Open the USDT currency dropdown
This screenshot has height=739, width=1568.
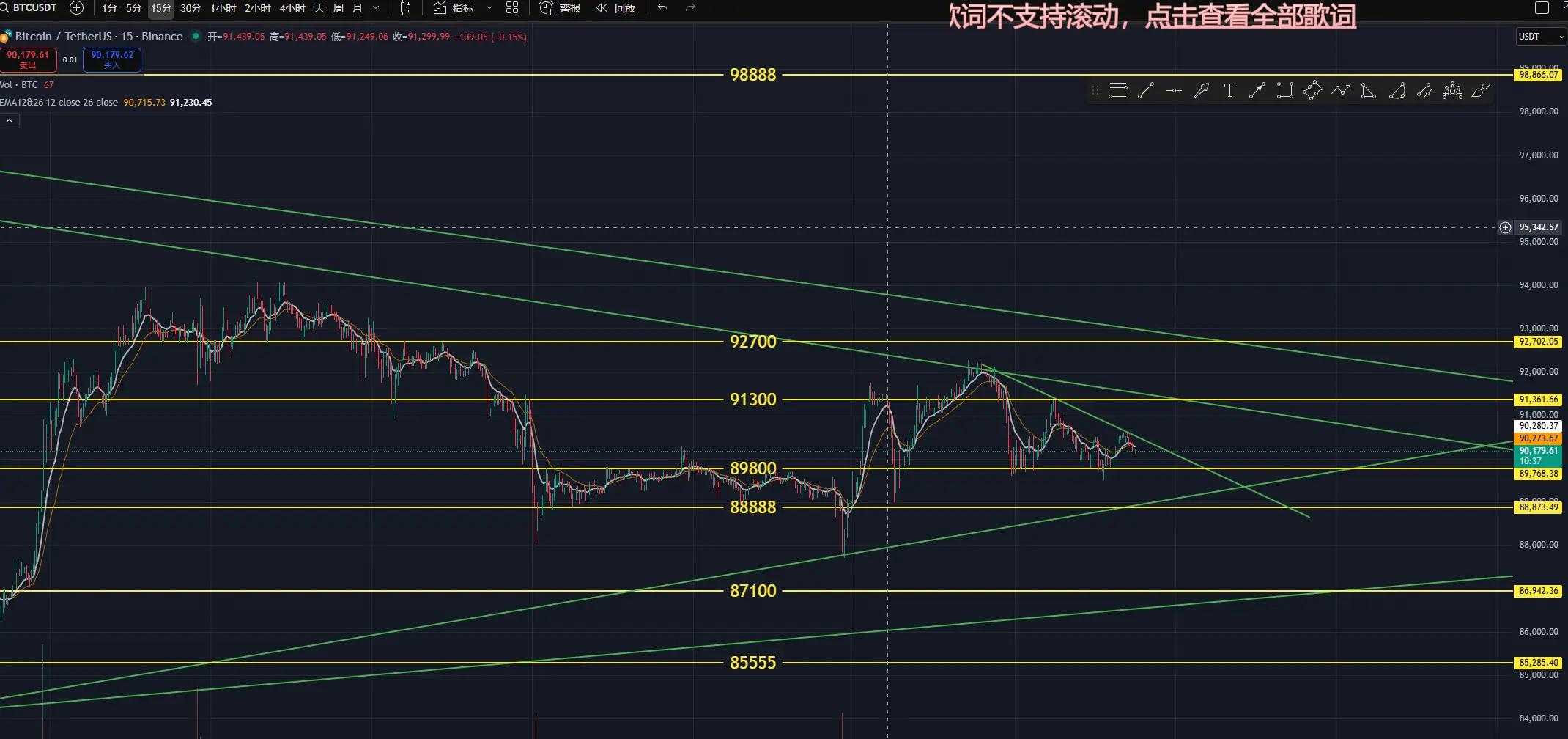(1539, 37)
